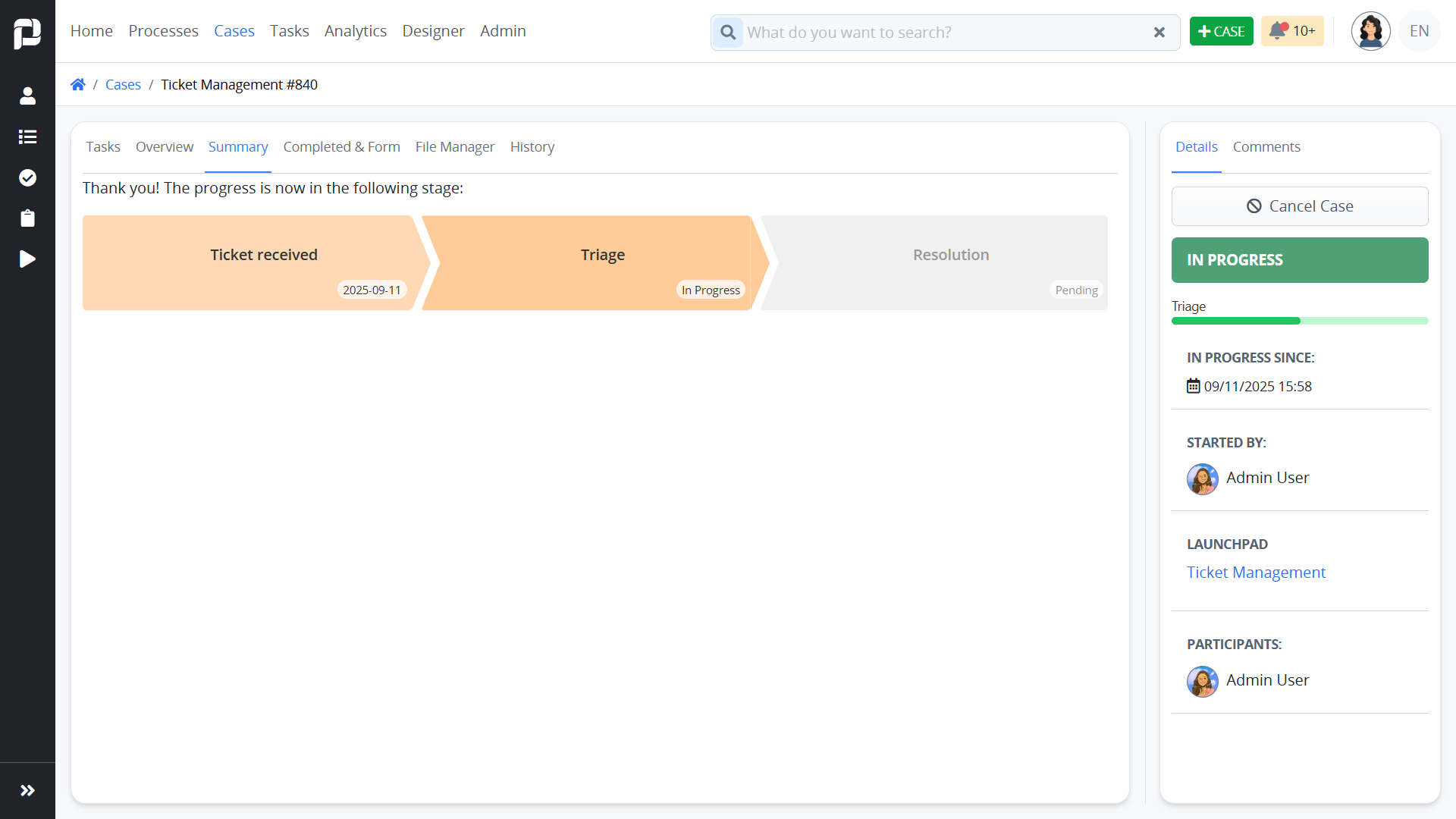Click the play arrow sidebar icon
The image size is (1456, 819).
27,259
